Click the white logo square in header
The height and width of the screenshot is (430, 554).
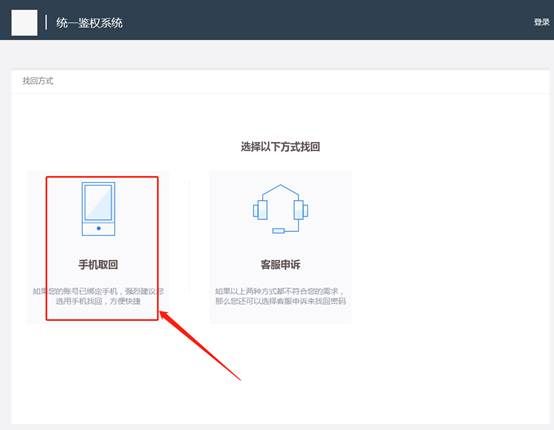pyautogui.click(x=24, y=23)
